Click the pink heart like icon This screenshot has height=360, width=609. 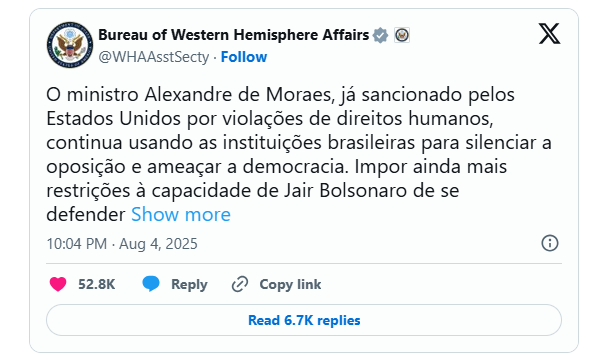(x=58, y=284)
